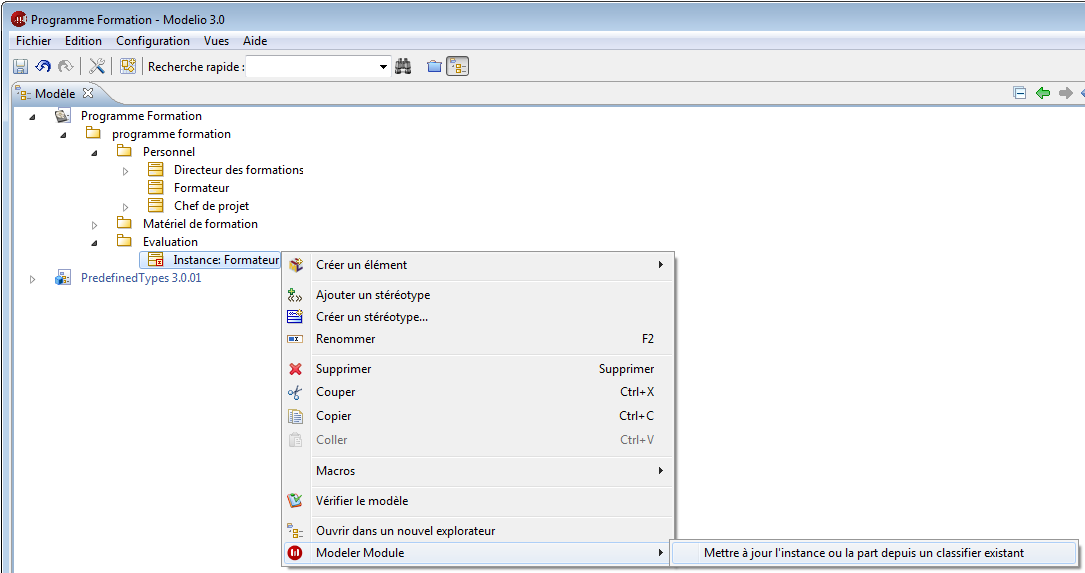Expand Directeur des formations class
Viewport: 1085px width, 573px height.
click(x=125, y=171)
